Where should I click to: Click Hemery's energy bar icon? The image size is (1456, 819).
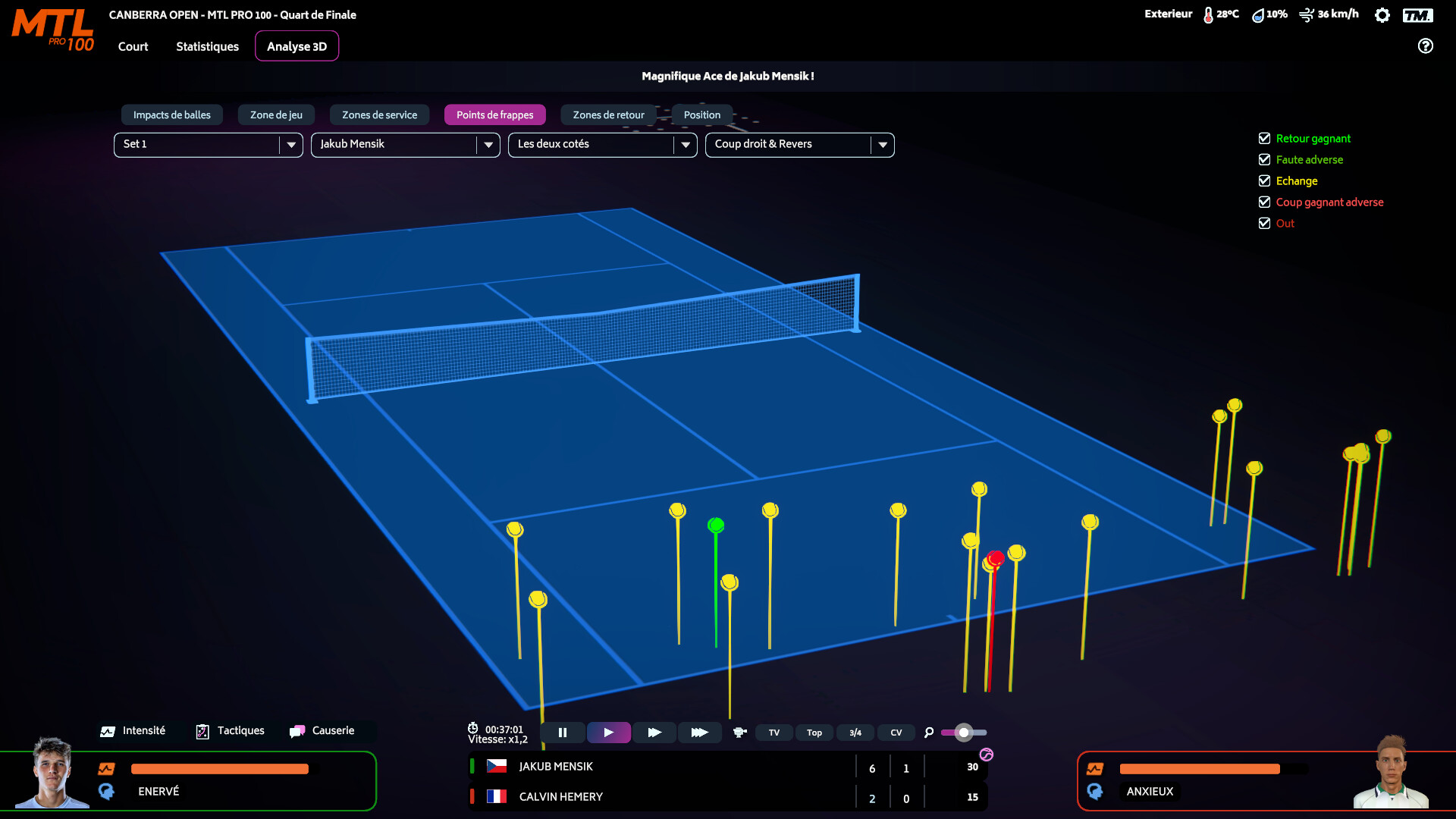point(1095,769)
